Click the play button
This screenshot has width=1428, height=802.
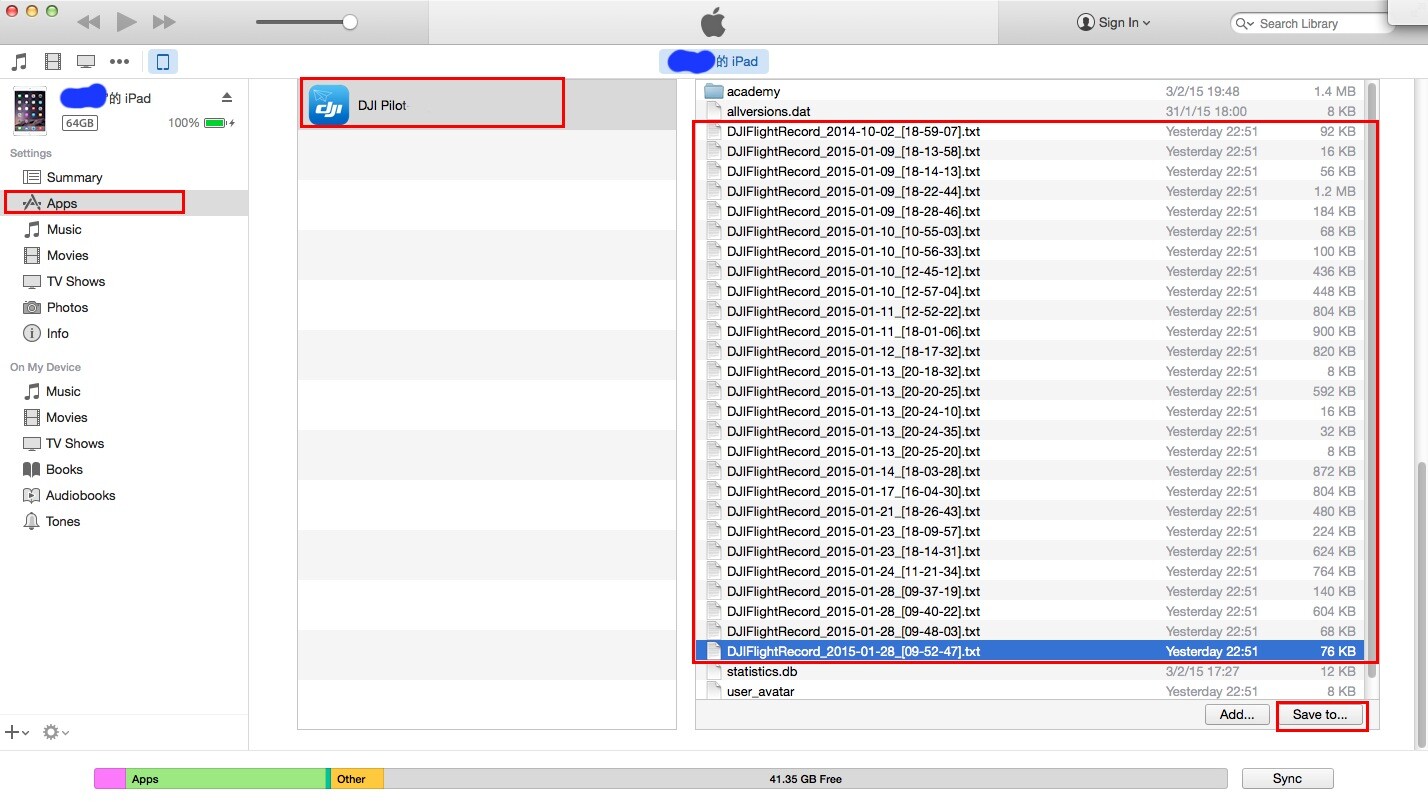126,21
